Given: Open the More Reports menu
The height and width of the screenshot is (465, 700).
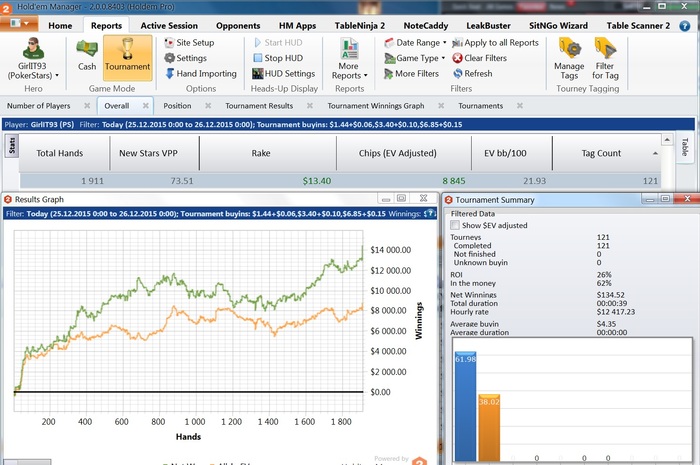Looking at the screenshot, I should click(350, 59).
